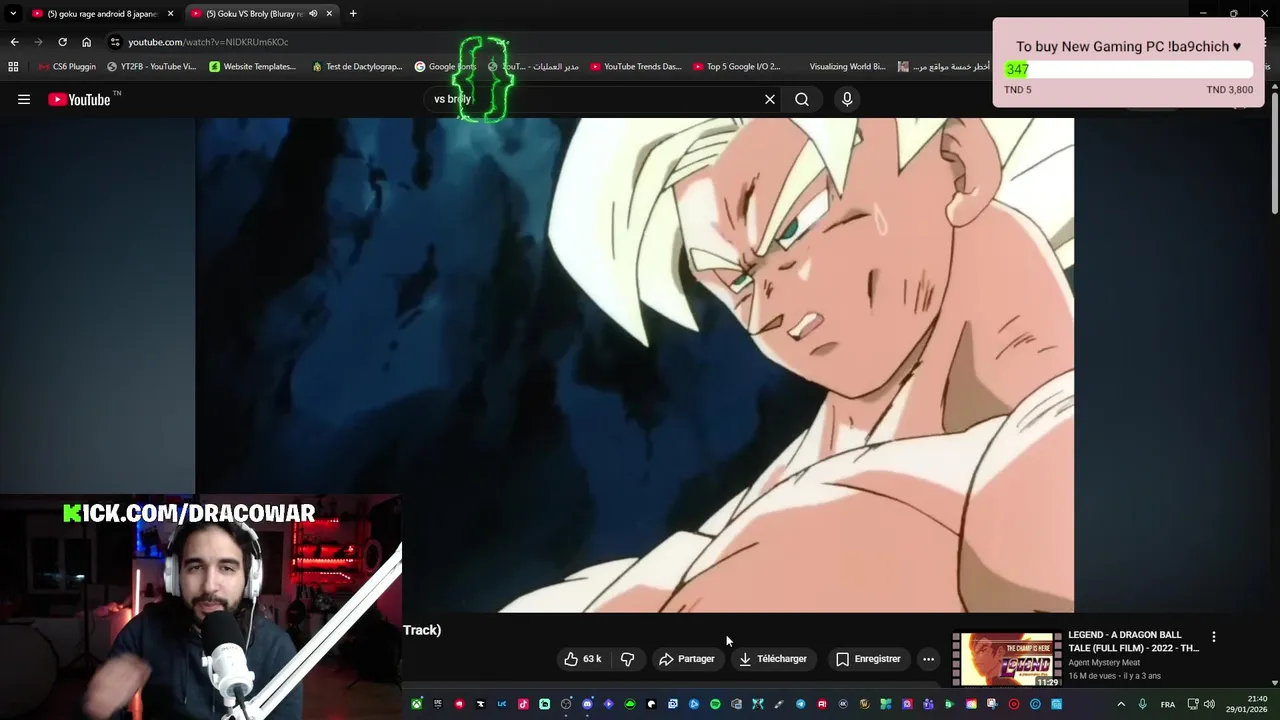Viewport: 1280px width, 720px height.
Task: Go back with the browser back arrow
Action: click(x=14, y=42)
